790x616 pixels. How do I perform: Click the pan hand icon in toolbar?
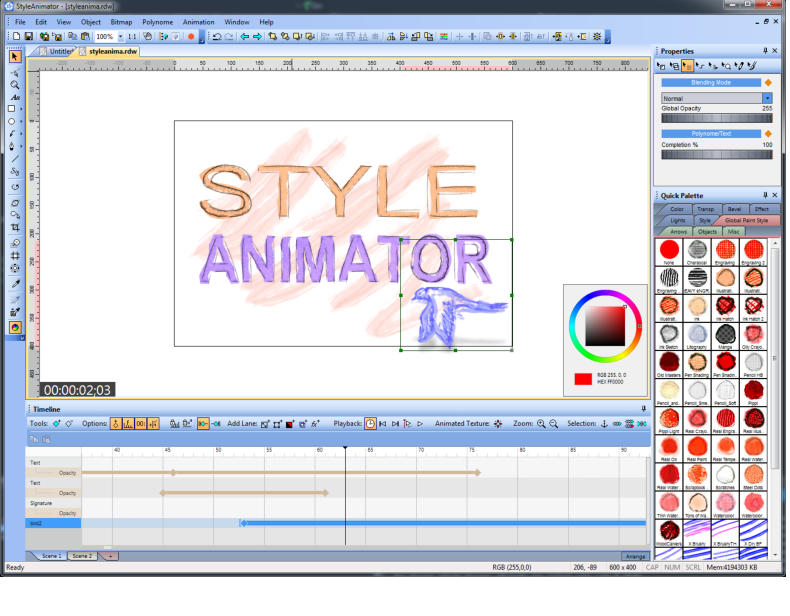[147, 36]
